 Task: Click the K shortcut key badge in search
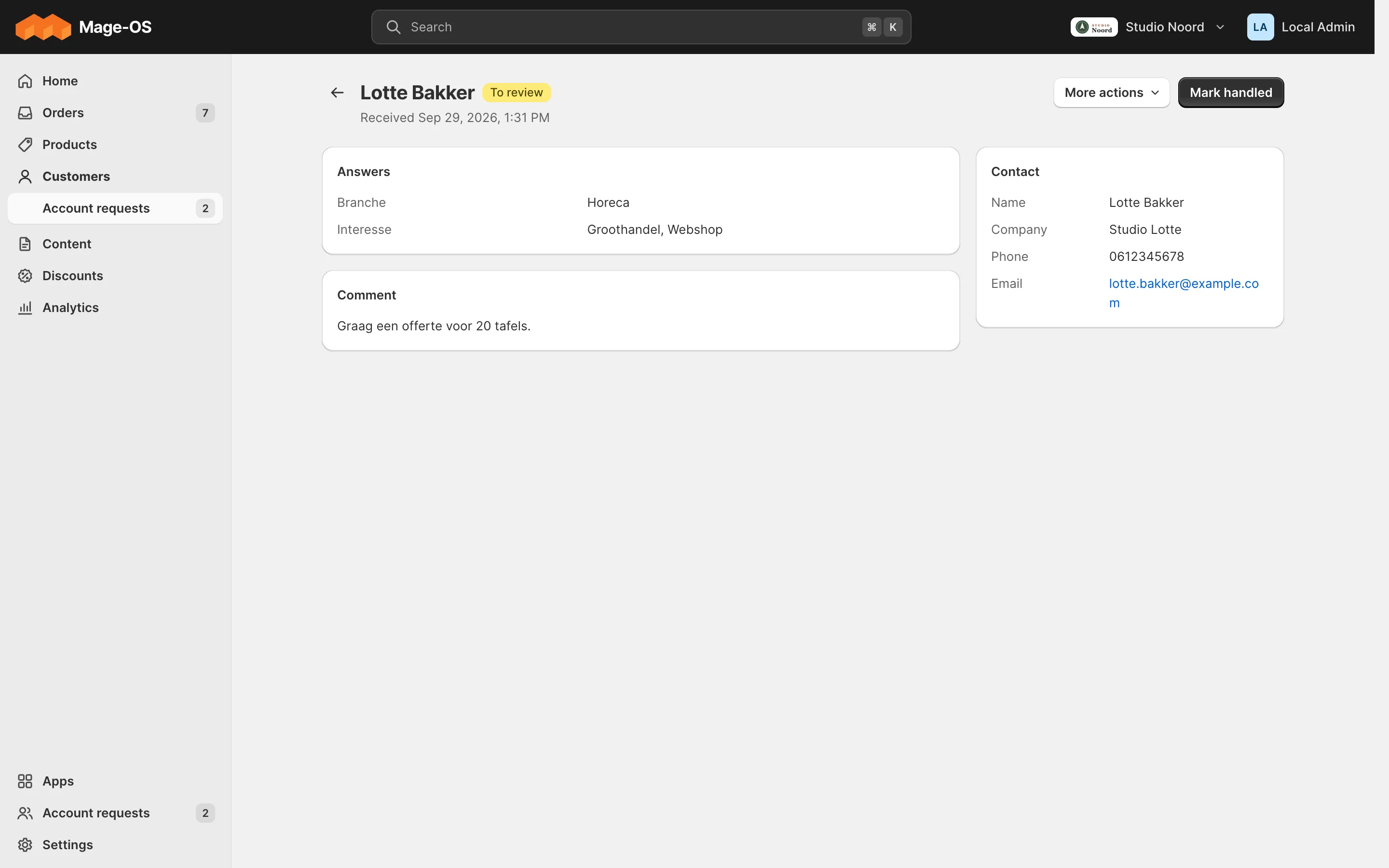tap(893, 27)
